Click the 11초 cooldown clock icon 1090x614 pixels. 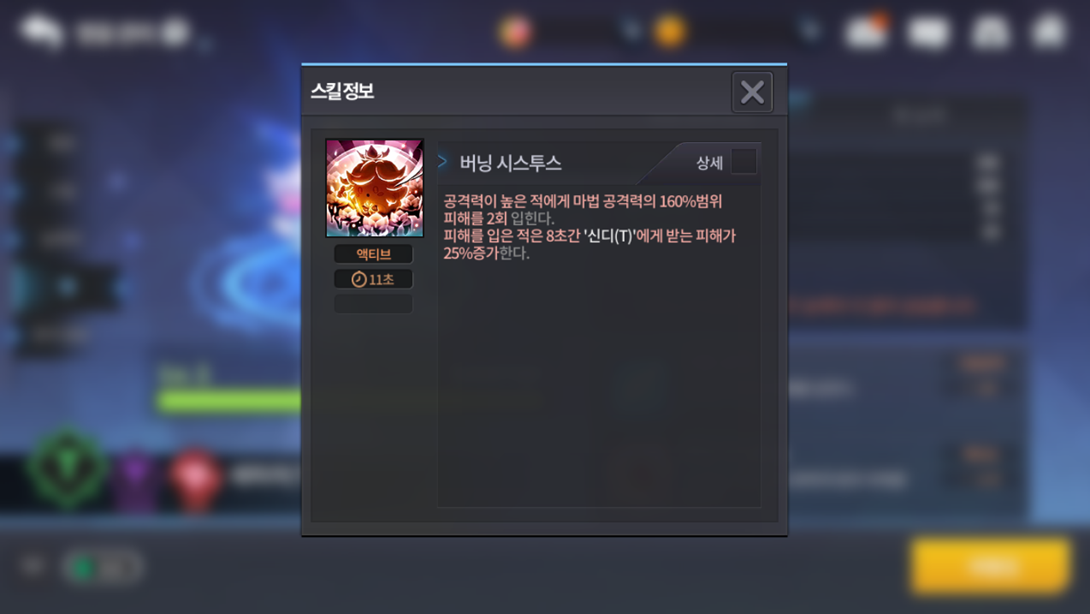[359, 279]
